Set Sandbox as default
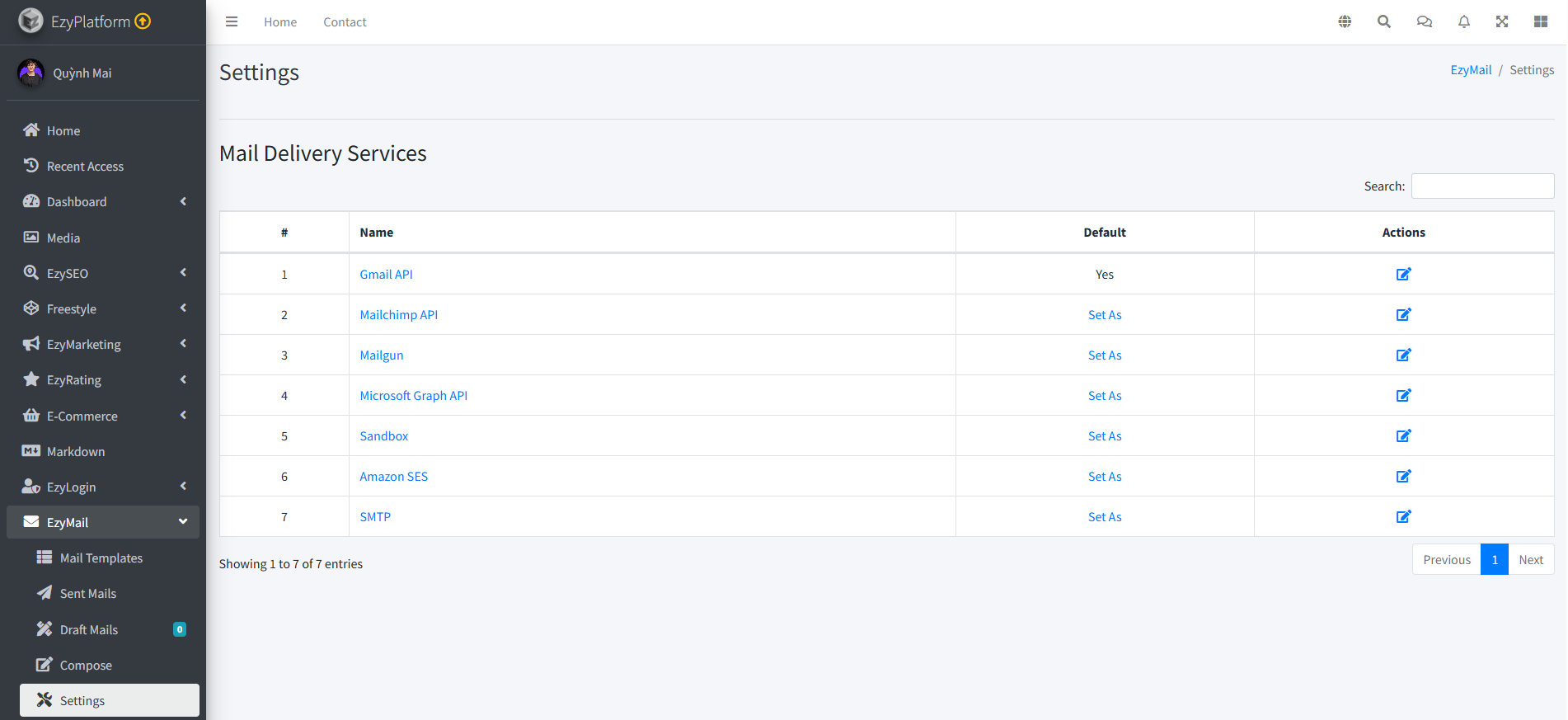This screenshot has width=1568, height=720. (1105, 436)
